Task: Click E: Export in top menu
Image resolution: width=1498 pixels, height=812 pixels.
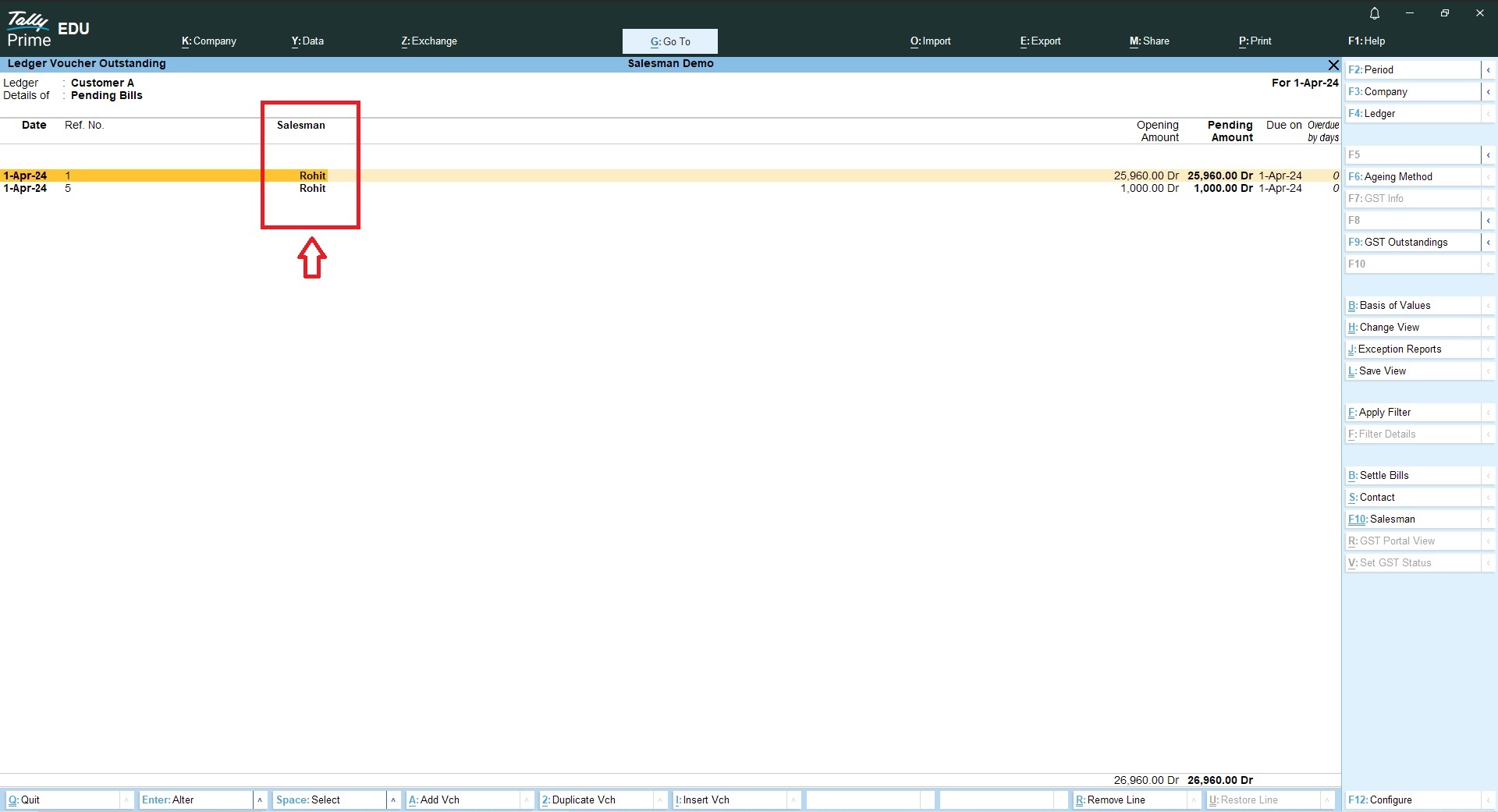Action: tap(1040, 41)
